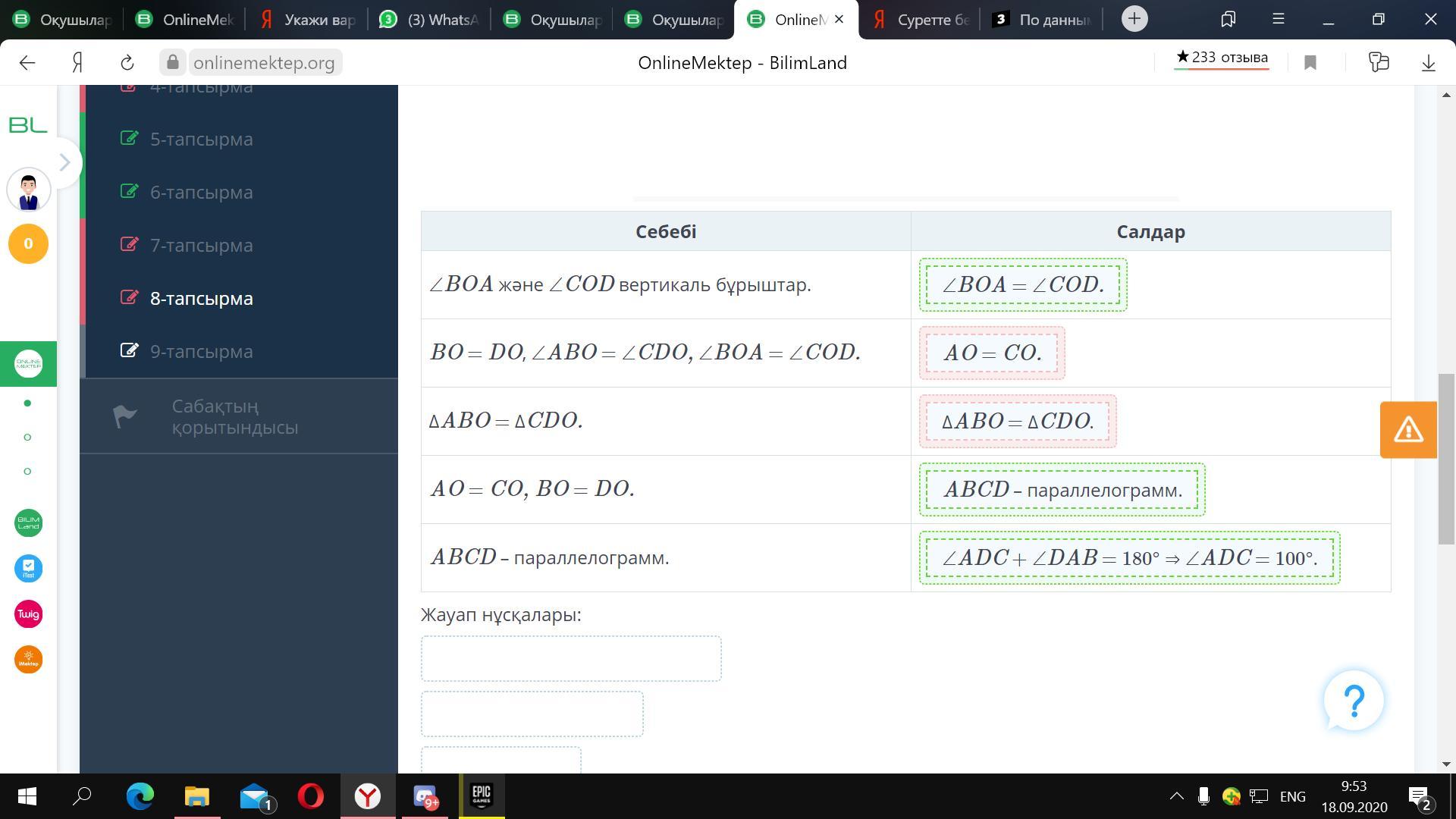
Task: Show hidden system tray icons
Action: (x=1176, y=796)
